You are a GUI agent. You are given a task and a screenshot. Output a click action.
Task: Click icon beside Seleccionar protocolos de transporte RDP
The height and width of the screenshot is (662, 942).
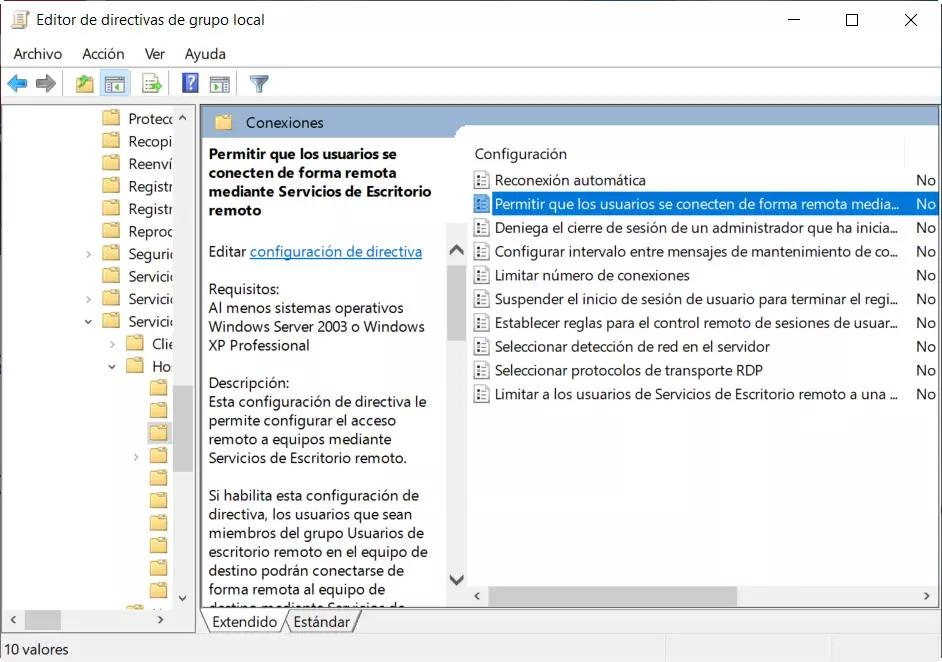[x=481, y=370]
